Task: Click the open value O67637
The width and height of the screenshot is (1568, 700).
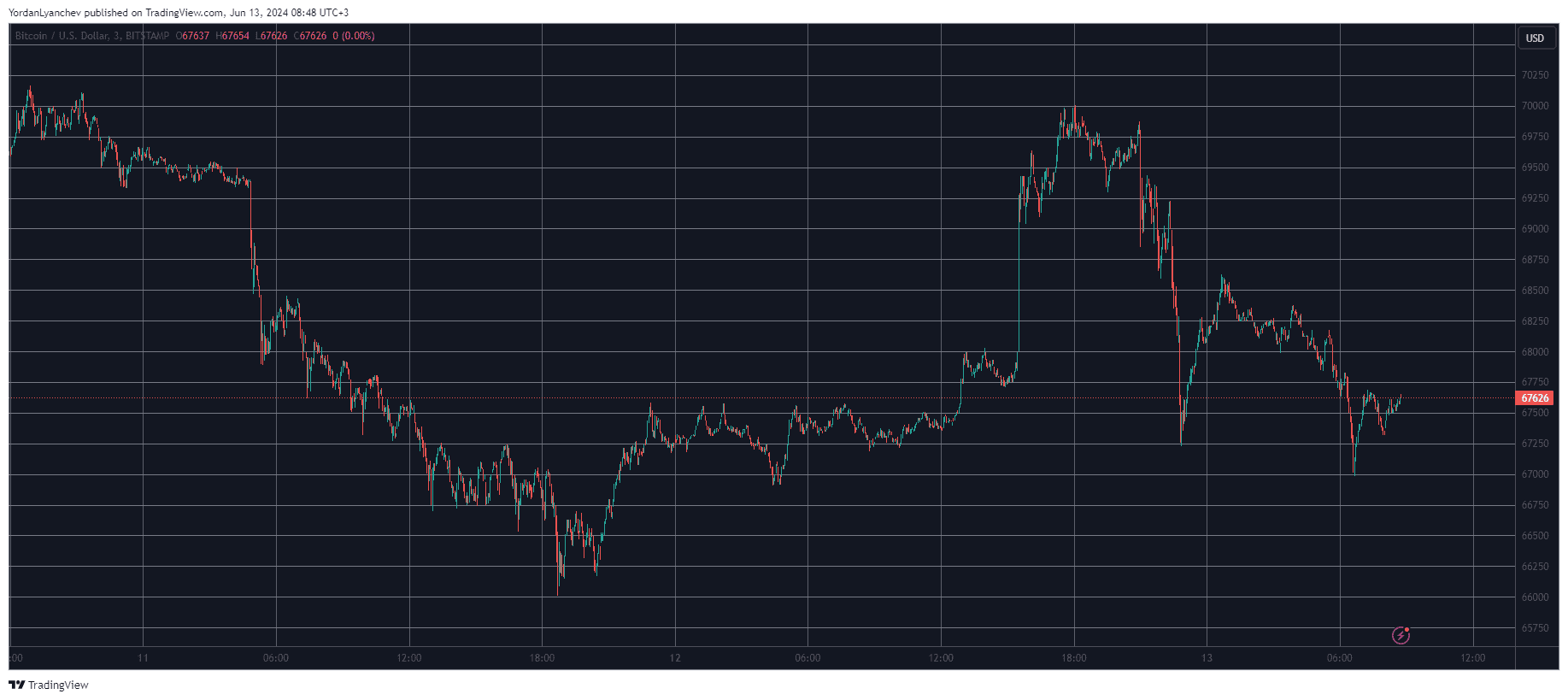Action: coord(192,36)
